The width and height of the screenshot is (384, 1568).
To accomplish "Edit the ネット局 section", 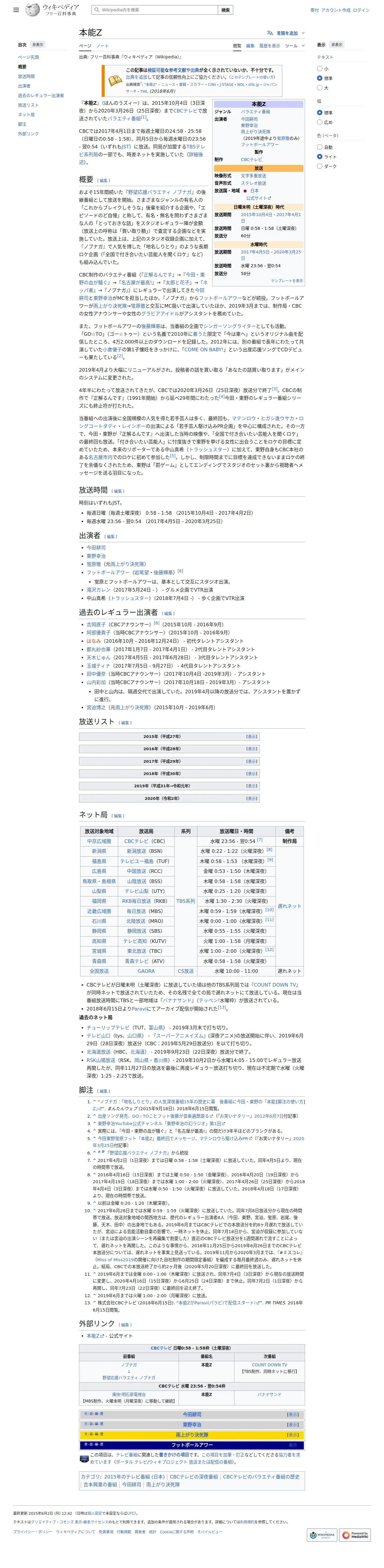I will point(118,816).
